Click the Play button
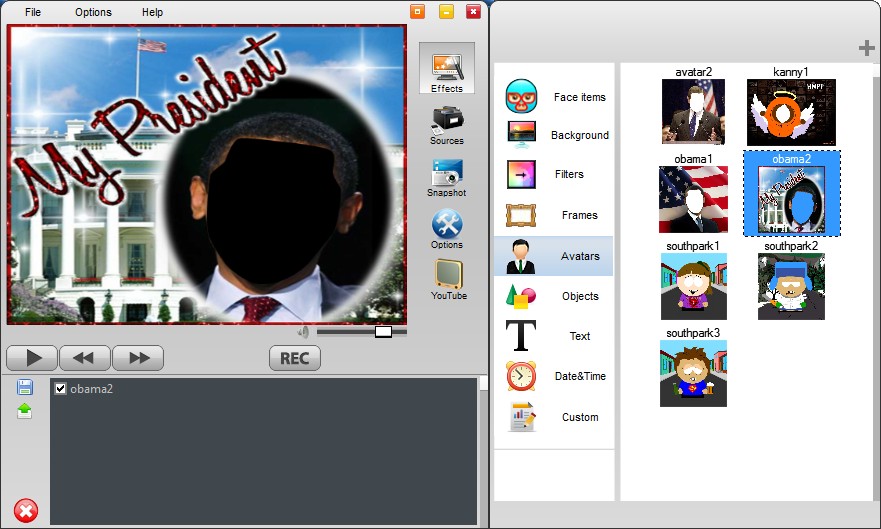The width and height of the screenshot is (881, 529). point(32,358)
